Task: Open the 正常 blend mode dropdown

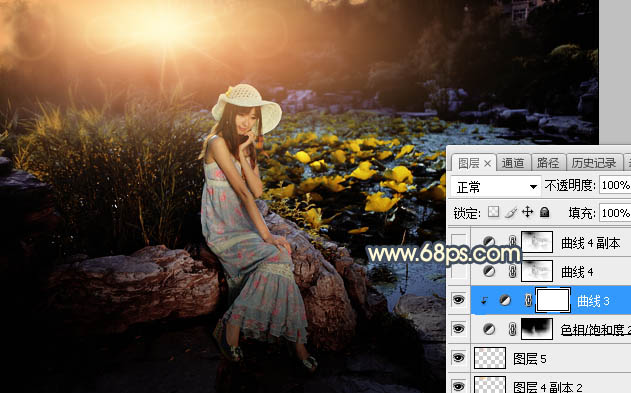Action: point(495,187)
